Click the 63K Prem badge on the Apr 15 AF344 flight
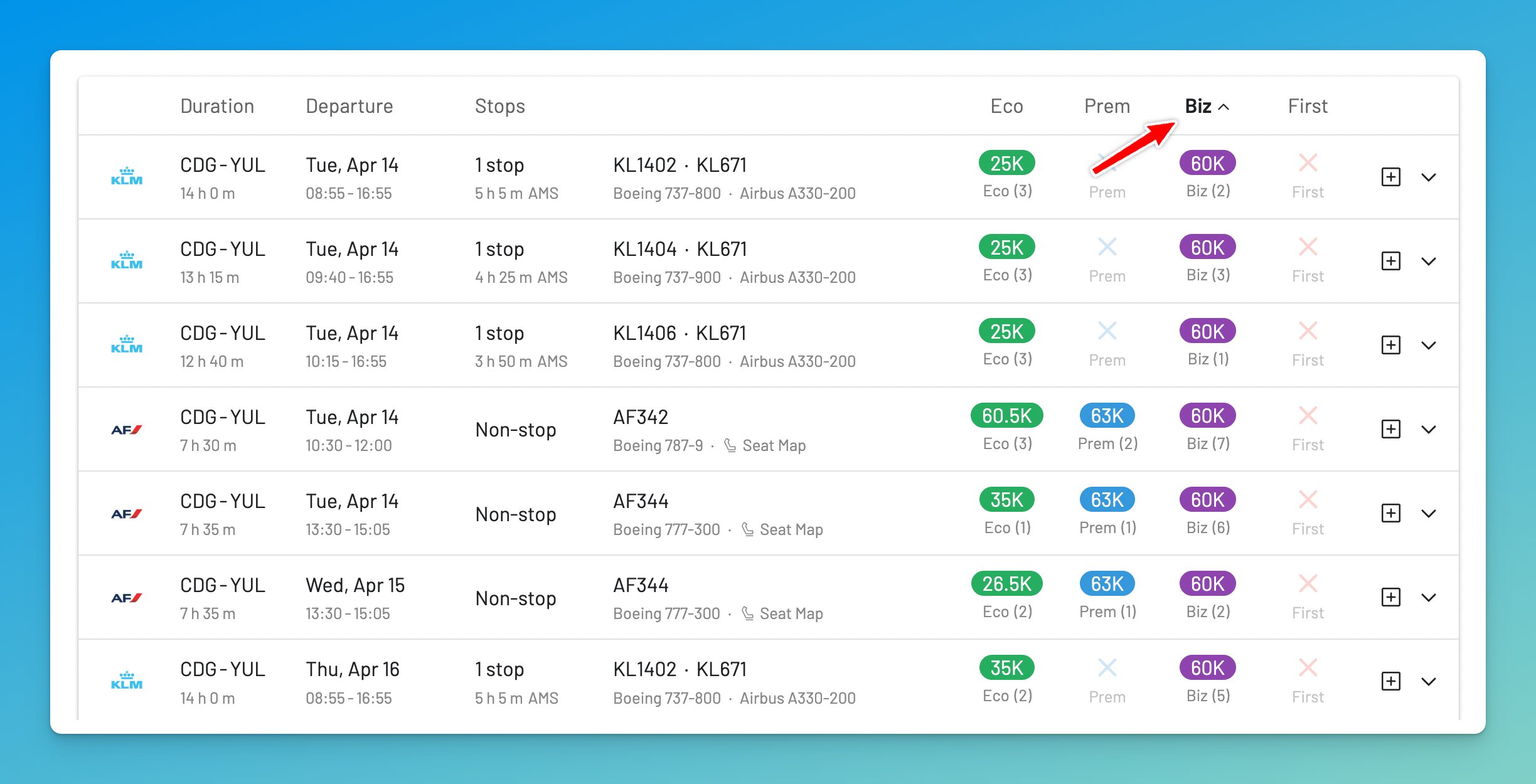Screen dimensions: 1536x784 (x=1107, y=583)
